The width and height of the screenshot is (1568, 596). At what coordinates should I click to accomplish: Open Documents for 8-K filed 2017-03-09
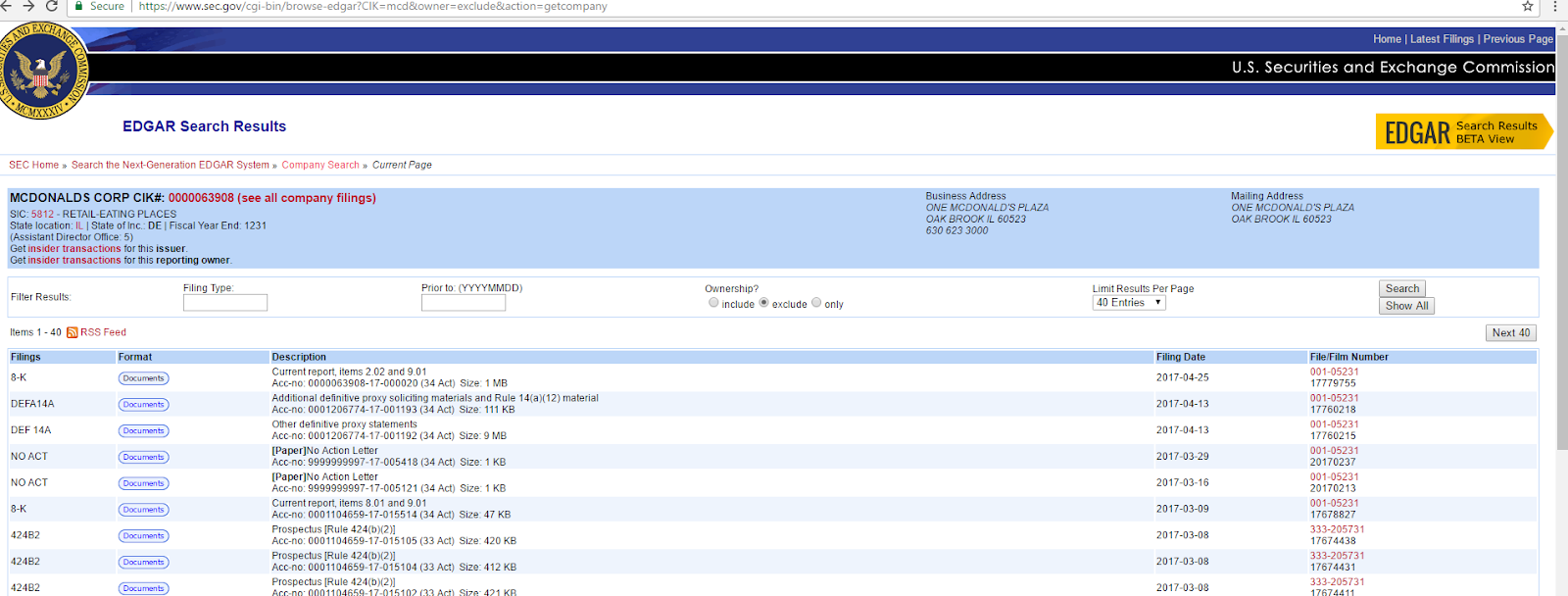143,510
